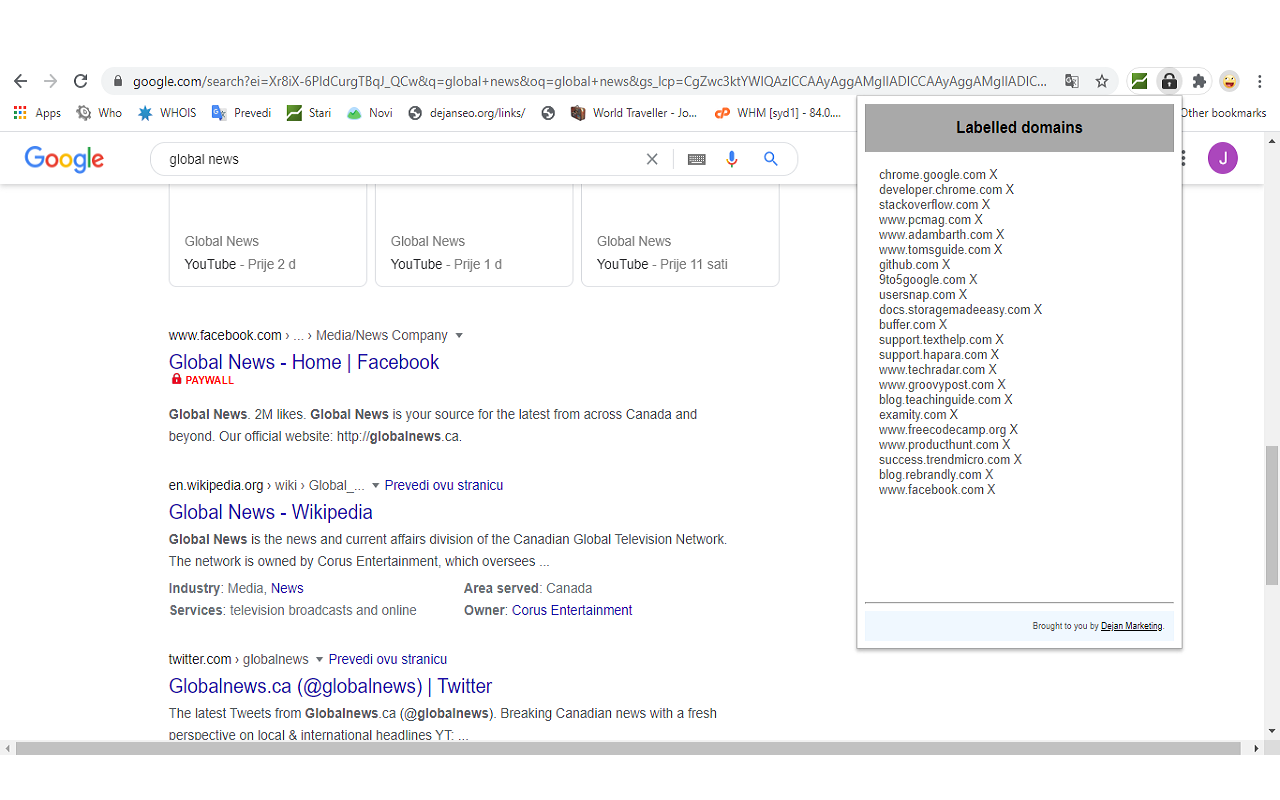The image size is (1280, 800).
Task: Follow the News industry link
Action: coord(287,588)
